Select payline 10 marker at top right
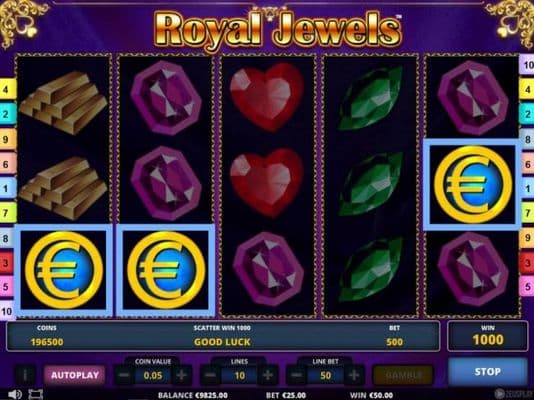 (527, 65)
